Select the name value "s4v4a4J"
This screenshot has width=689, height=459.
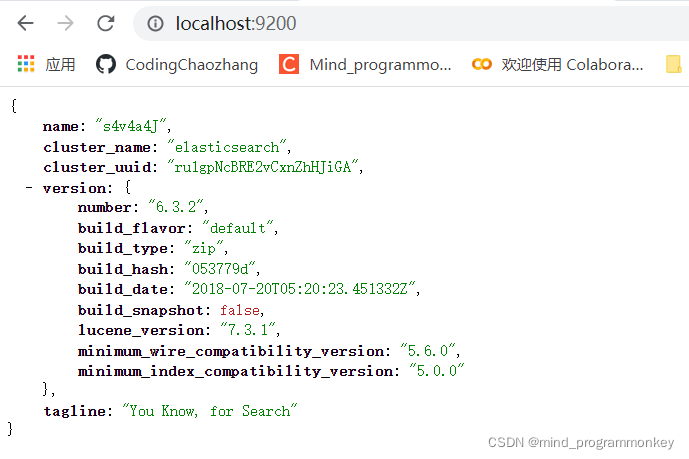coord(131,126)
